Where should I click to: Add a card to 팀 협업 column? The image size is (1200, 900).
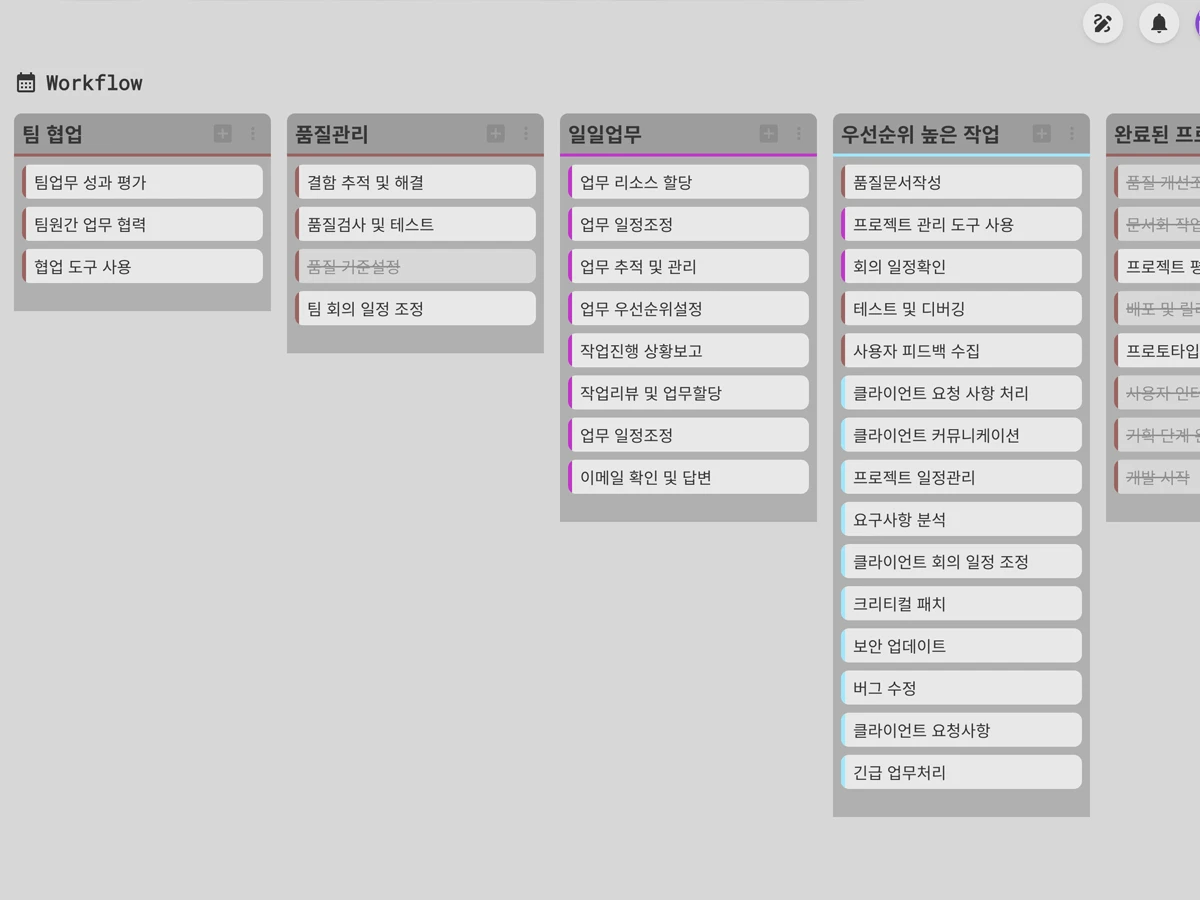222,133
